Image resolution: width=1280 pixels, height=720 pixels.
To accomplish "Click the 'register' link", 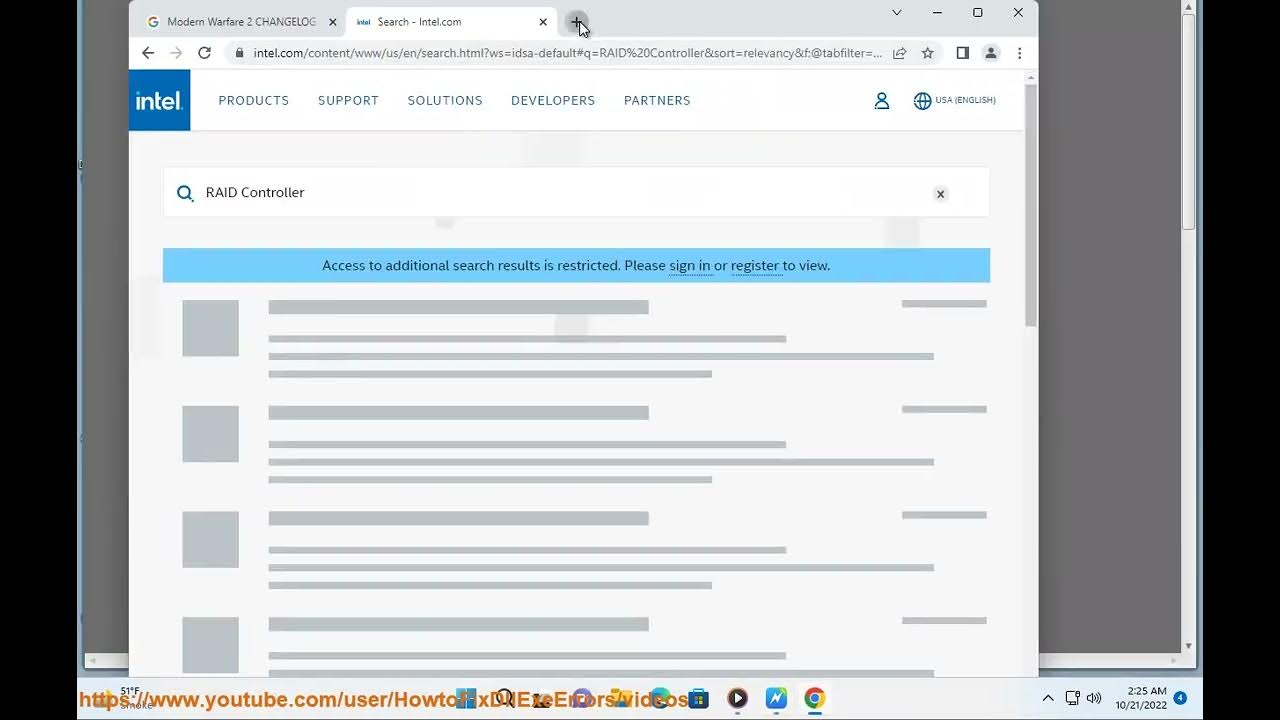I will 755,266.
